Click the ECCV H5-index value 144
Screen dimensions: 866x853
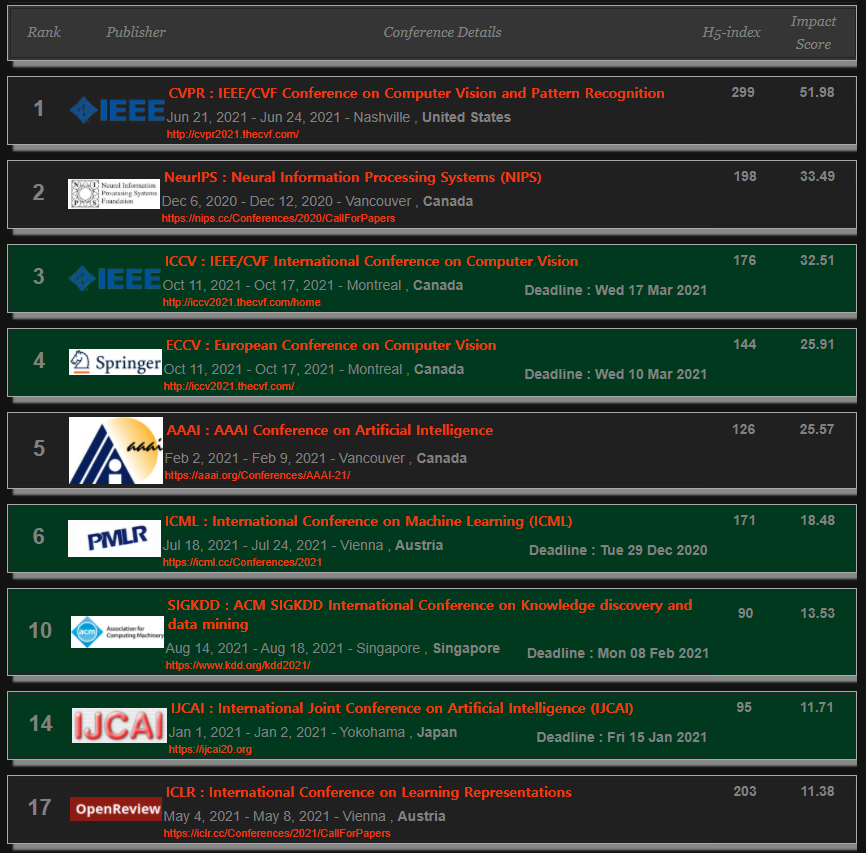coord(744,344)
